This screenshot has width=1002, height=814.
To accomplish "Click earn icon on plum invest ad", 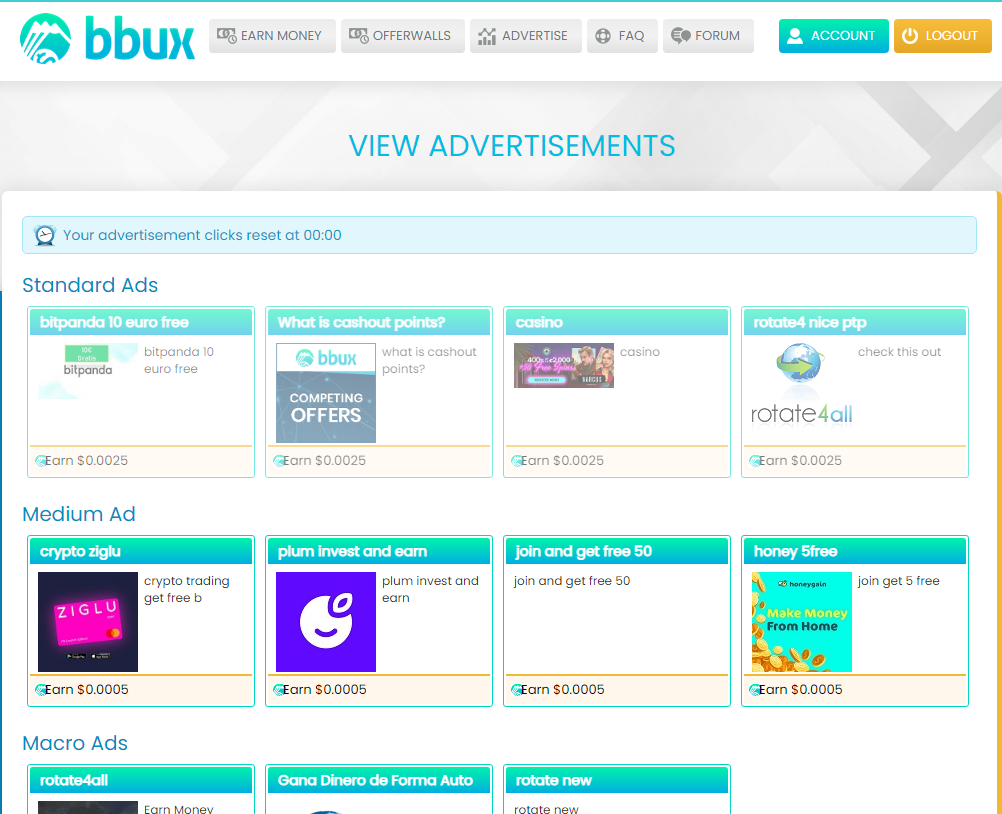I will [x=279, y=689].
